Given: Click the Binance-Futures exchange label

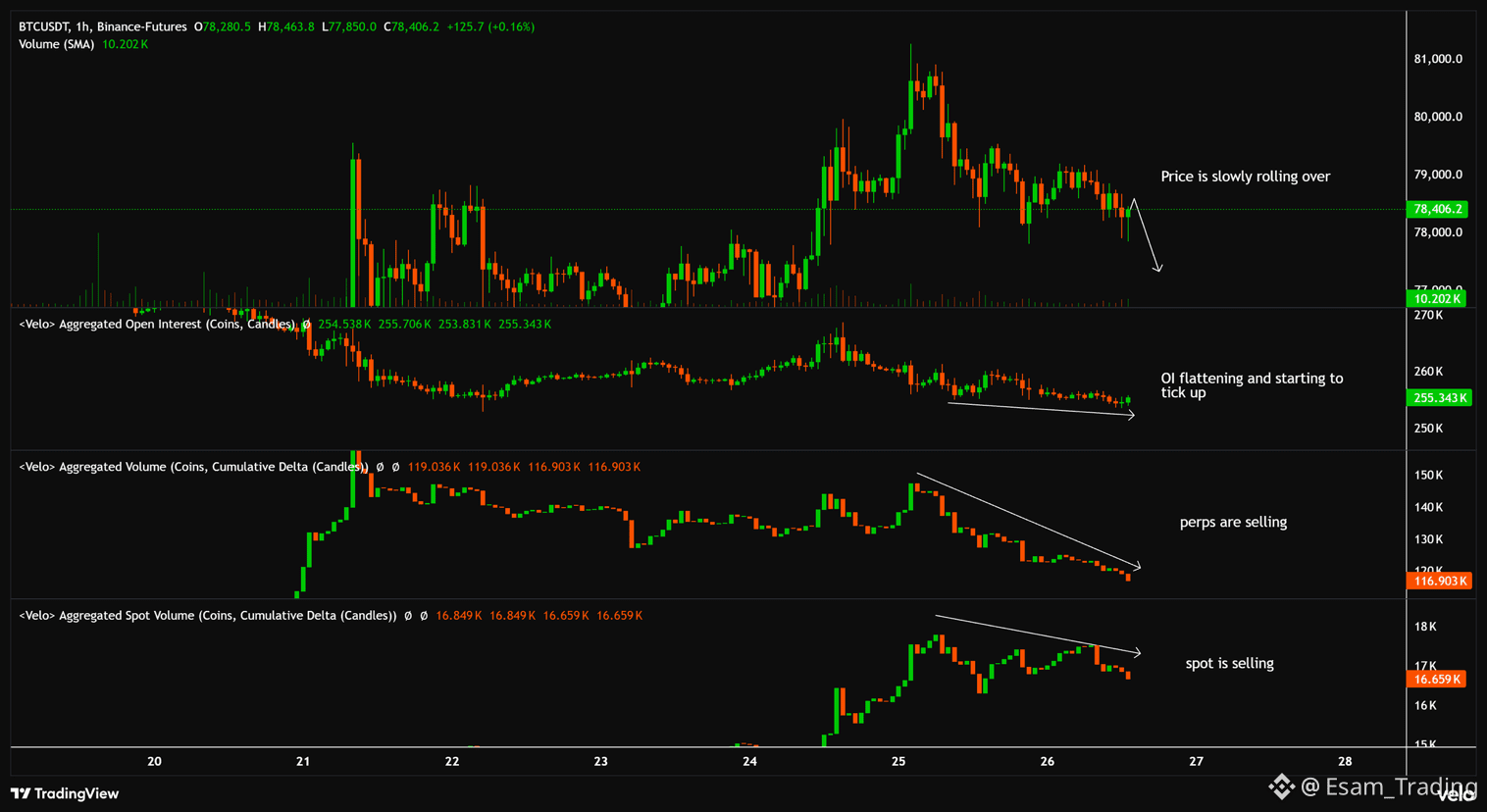Looking at the screenshot, I should click(141, 26).
